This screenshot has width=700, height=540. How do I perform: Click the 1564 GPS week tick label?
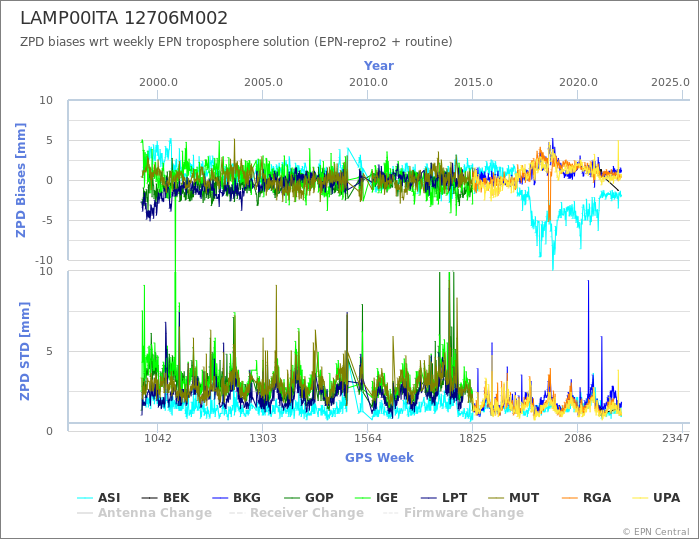pos(367,438)
